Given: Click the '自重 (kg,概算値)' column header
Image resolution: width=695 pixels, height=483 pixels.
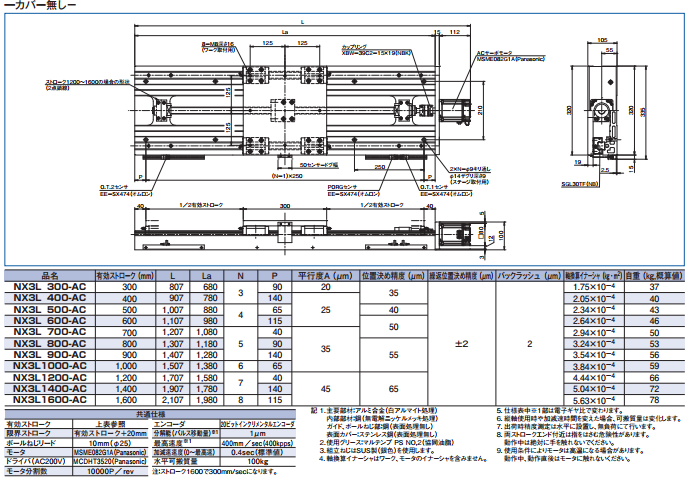Looking at the screenshot, I should pos(654,276).
